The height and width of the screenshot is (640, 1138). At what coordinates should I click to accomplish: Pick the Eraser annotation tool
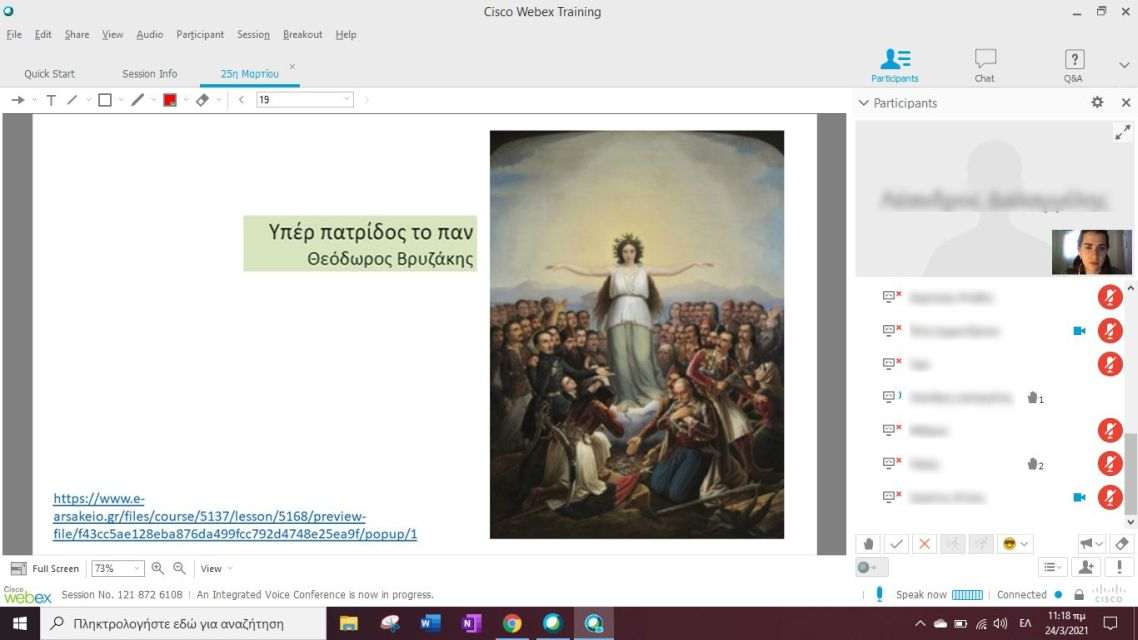202,100
